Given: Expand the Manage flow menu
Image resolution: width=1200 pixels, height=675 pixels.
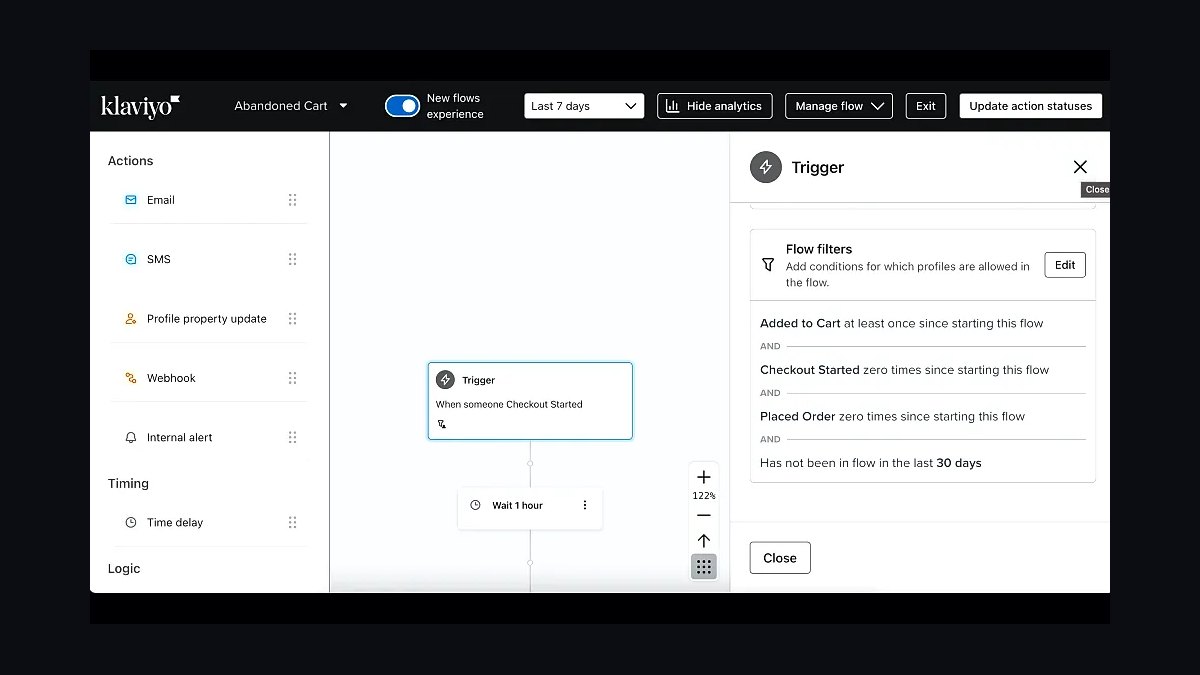Looking at the screenshot, I should tap(839, 106).
